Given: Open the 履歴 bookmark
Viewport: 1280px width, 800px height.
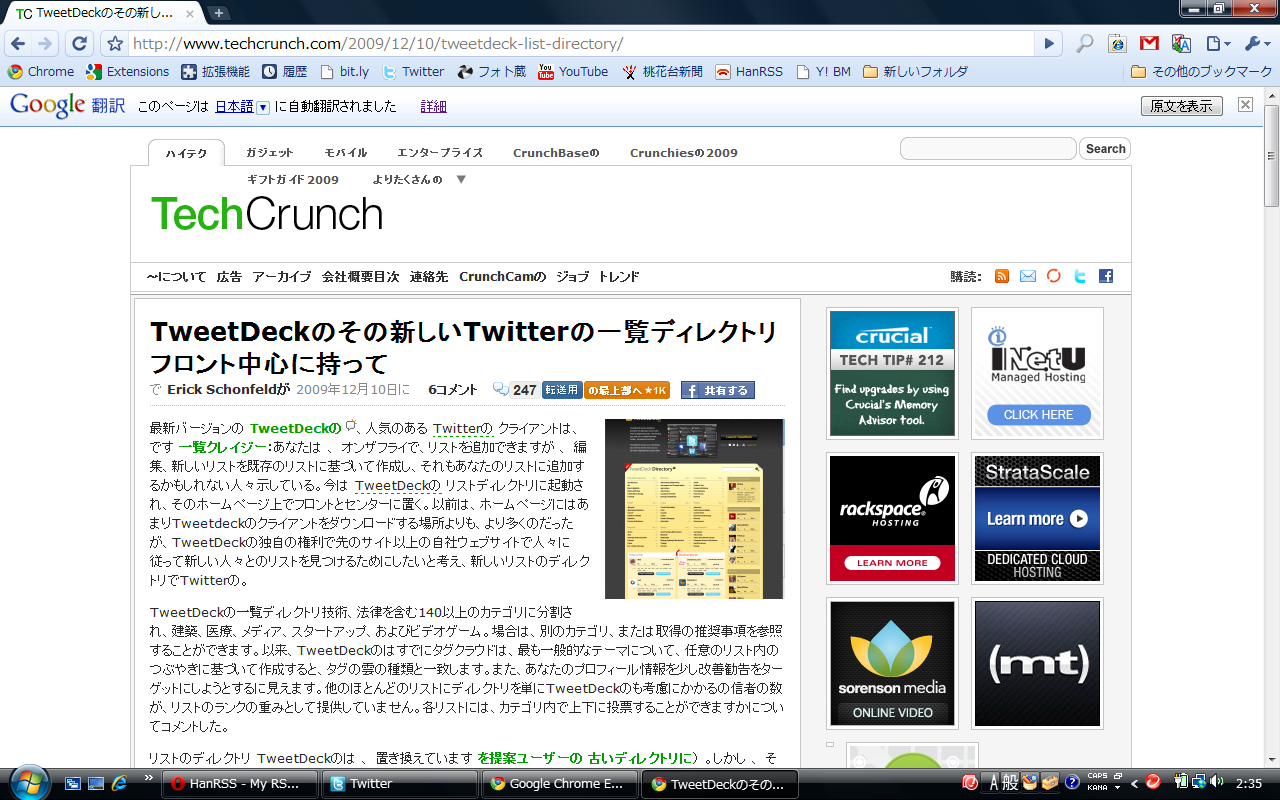Looking at the screenshot, I should tap(285, 72).
